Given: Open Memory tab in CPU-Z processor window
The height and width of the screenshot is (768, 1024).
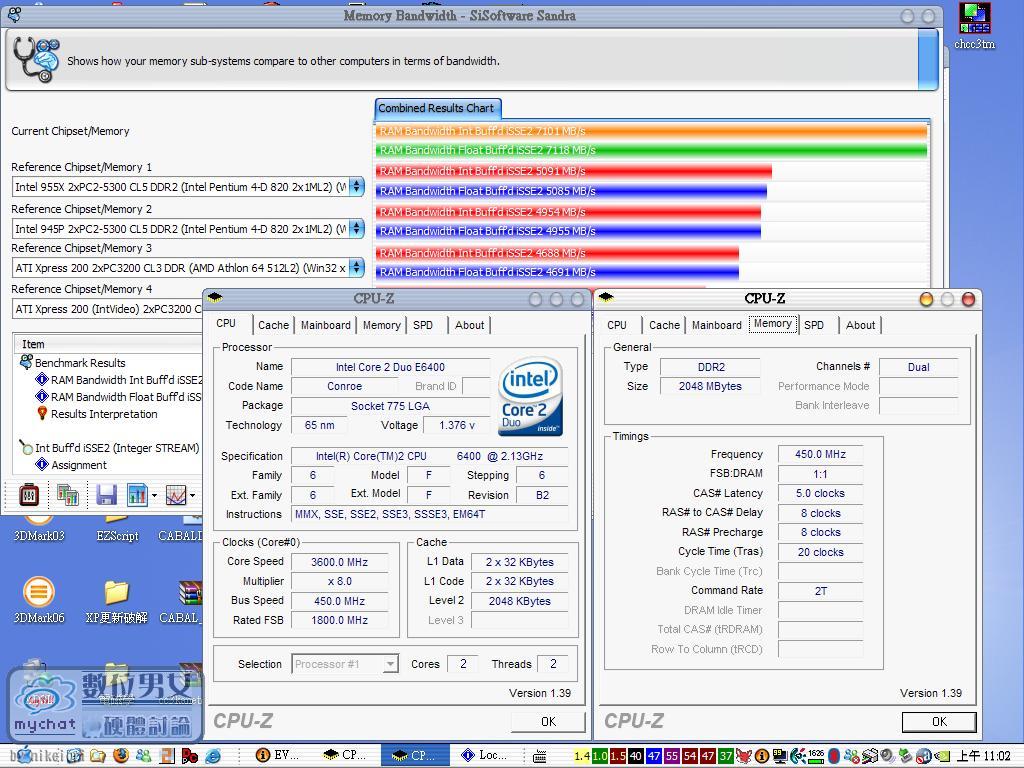Looking at the screenshot, I should point(381,325).
